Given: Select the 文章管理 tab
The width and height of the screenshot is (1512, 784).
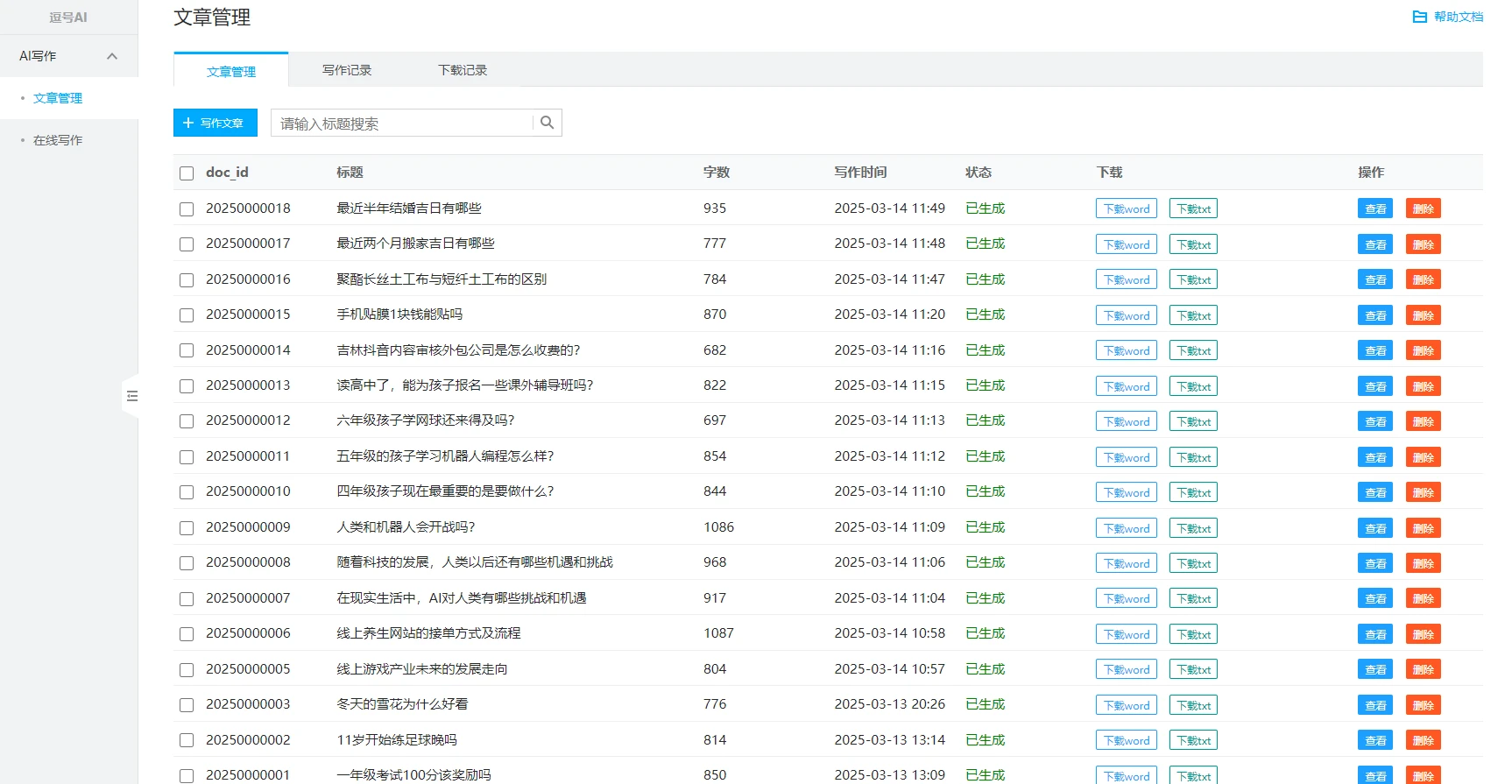Looking at the screenshot, I should (x=231, y=71).
